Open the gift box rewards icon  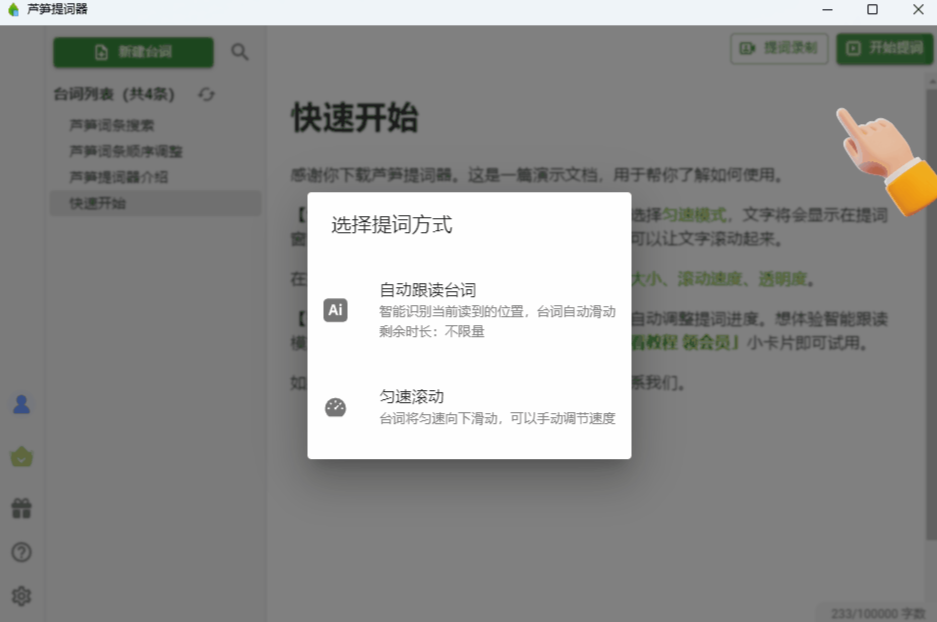21,509
